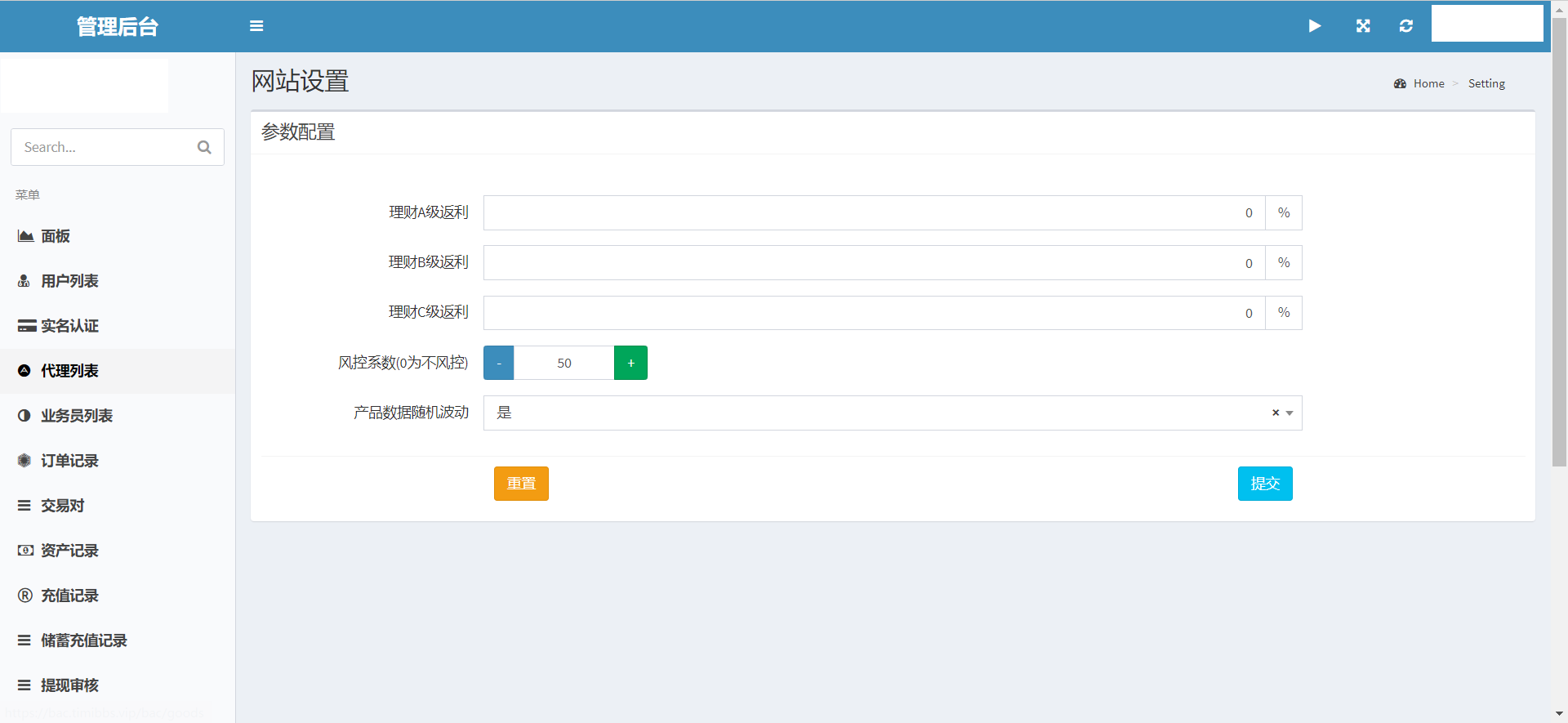Open 订单记录 menu item
The width and height of the screenshot is (1568, 723).
[118, 461]
